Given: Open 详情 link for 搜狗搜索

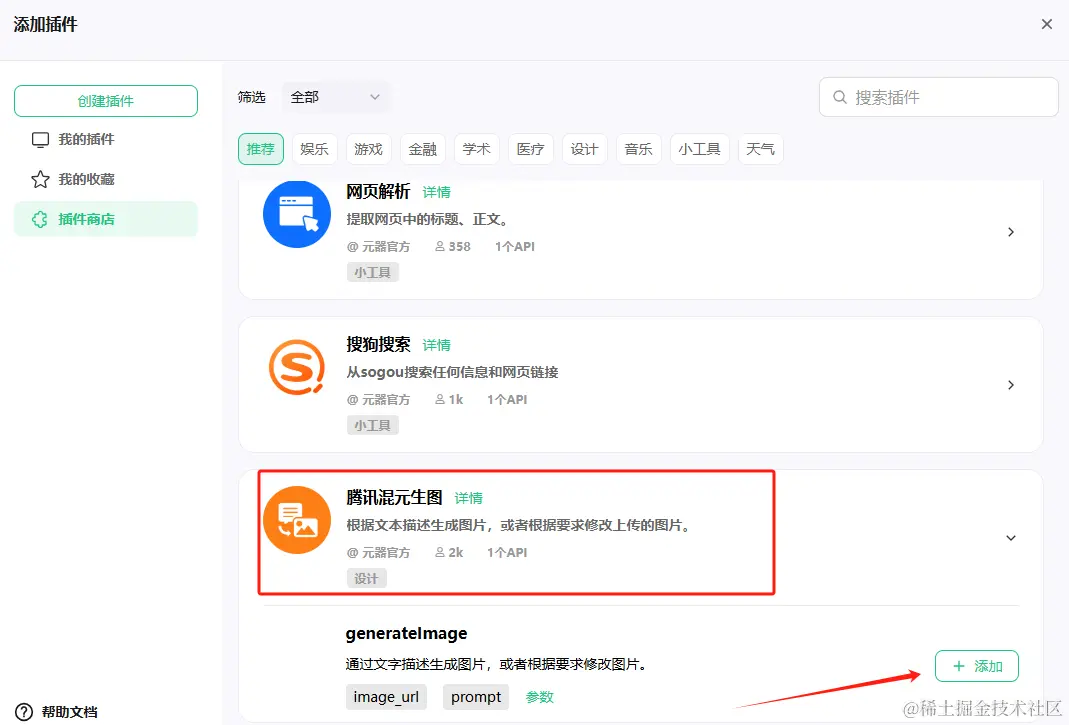Looking at the screenshot, I should pyautogui.click(x=436, y=345).
